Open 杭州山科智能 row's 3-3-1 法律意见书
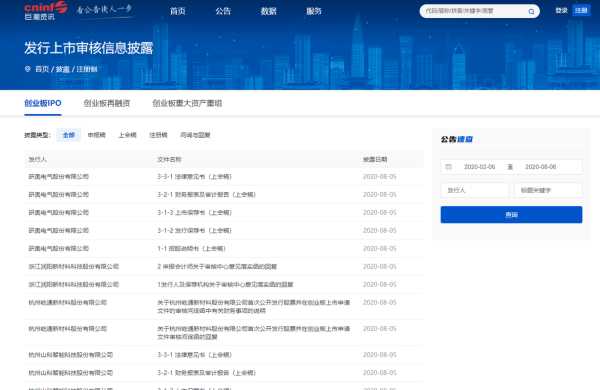The width and height of the screenshot is (600, 390). [194, 355]
